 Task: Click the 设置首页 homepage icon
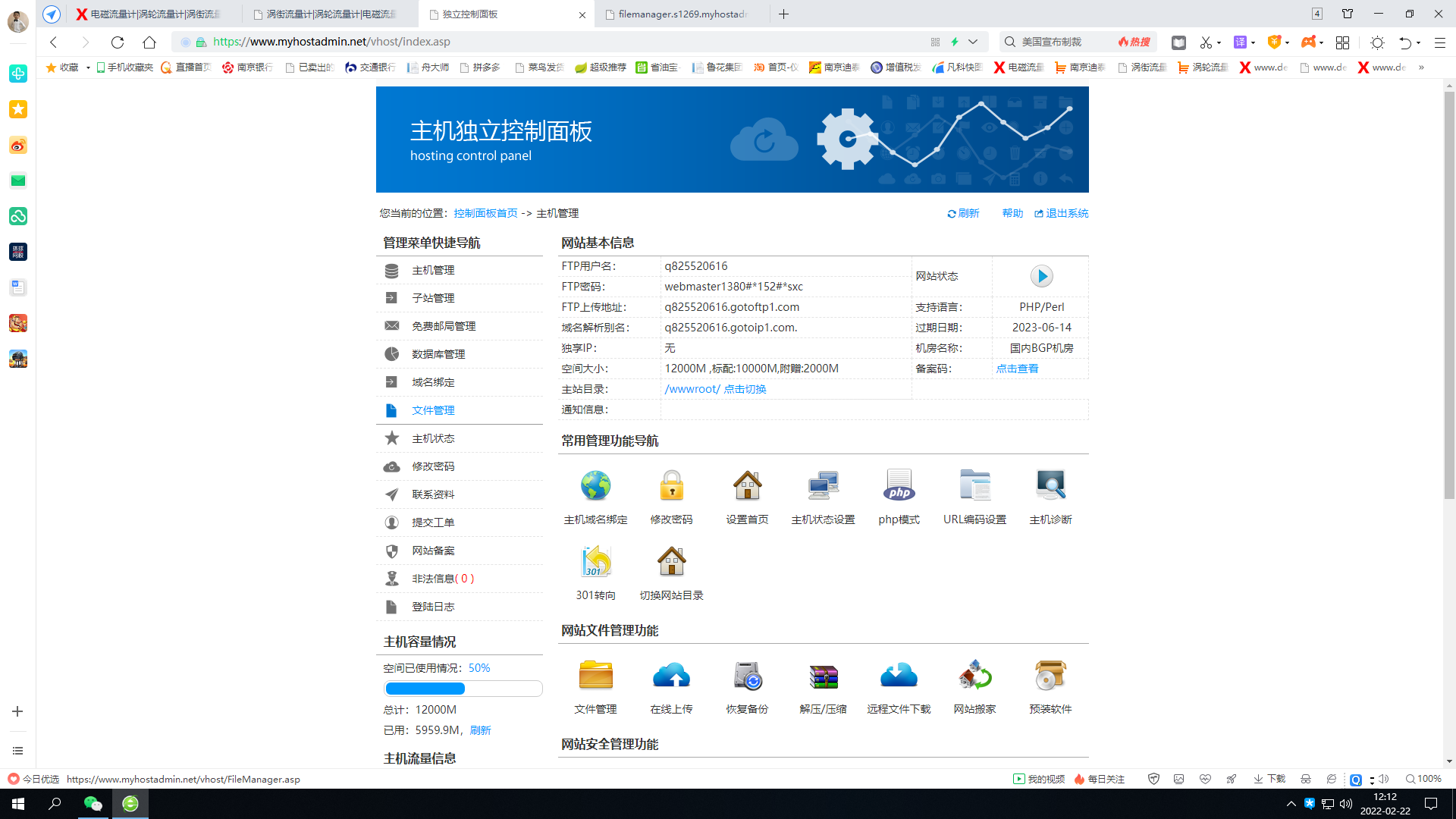pos(748,485)
